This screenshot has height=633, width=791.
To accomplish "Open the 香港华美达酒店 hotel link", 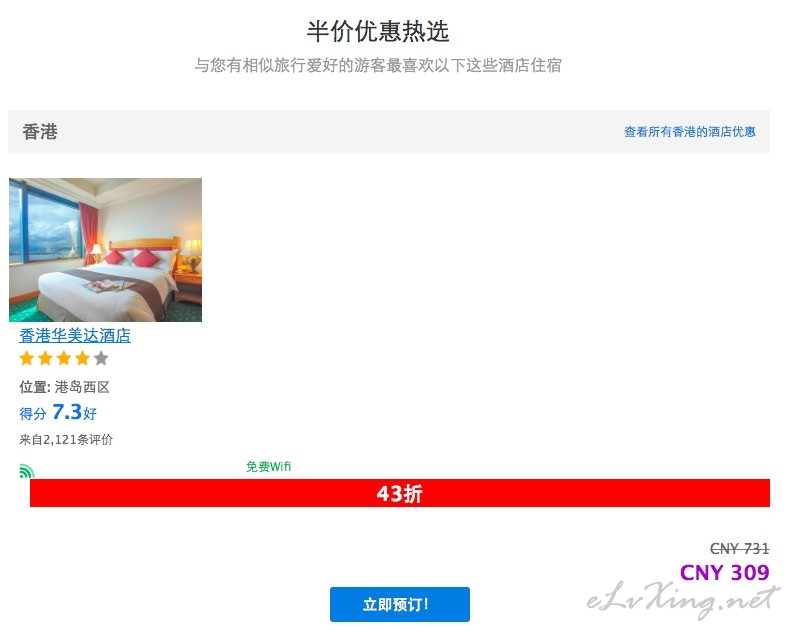I will click(75, 335).
